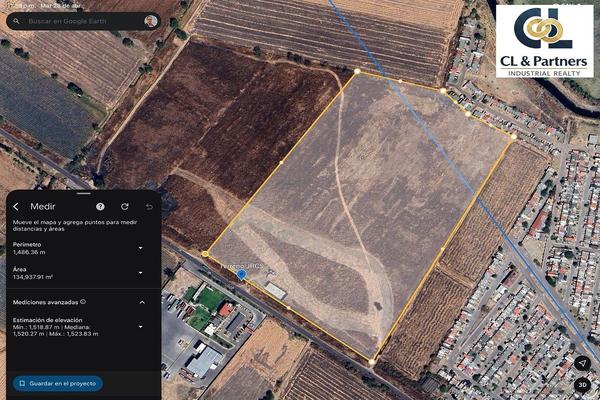Image resolution: width=600 pixels, height=400 pixels.
Task: Open the Estimación de elevación dropdown
Action: (x=140, y=327)
